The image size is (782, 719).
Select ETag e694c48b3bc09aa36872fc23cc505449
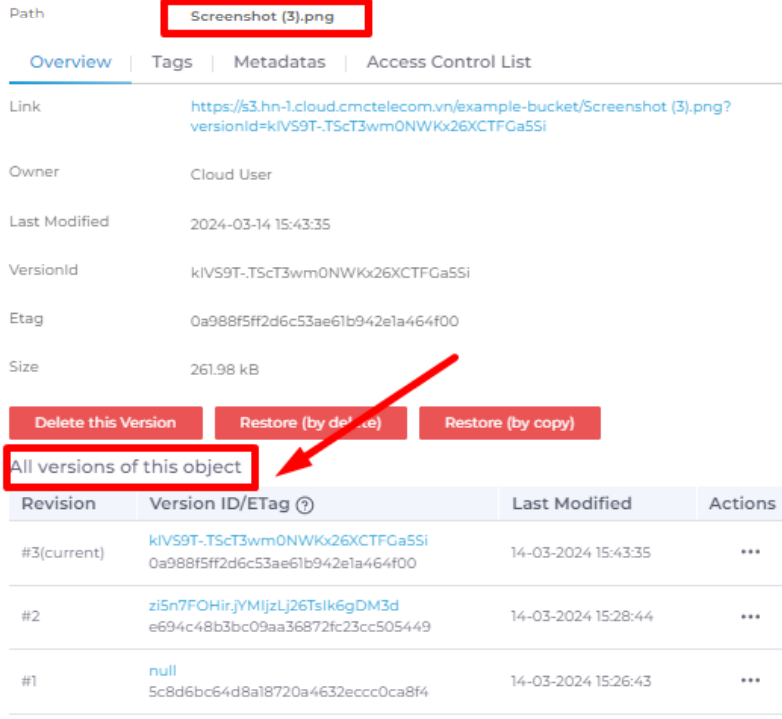[x=290, y=627]
